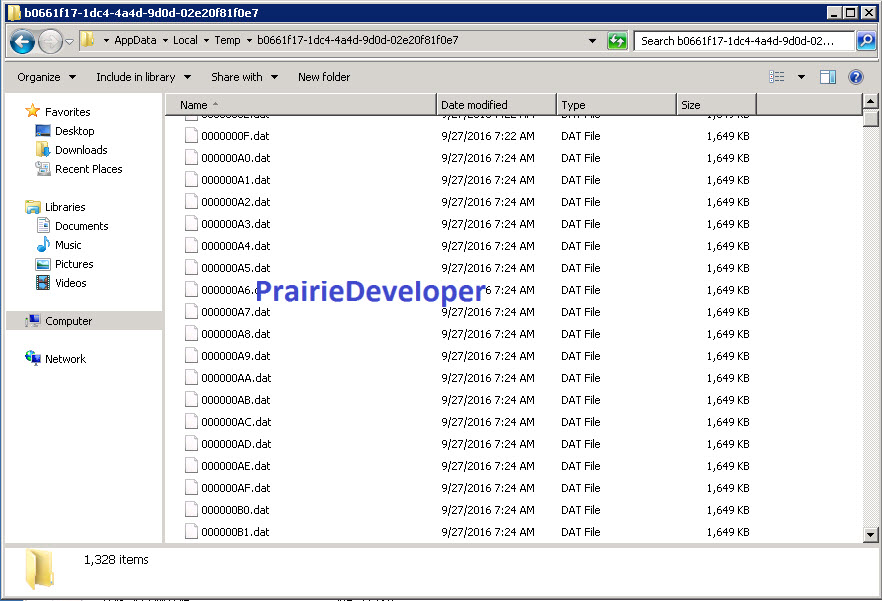Click the New folder button
Viewport: 882px width, 601px height.
click(x=323, y=77)
